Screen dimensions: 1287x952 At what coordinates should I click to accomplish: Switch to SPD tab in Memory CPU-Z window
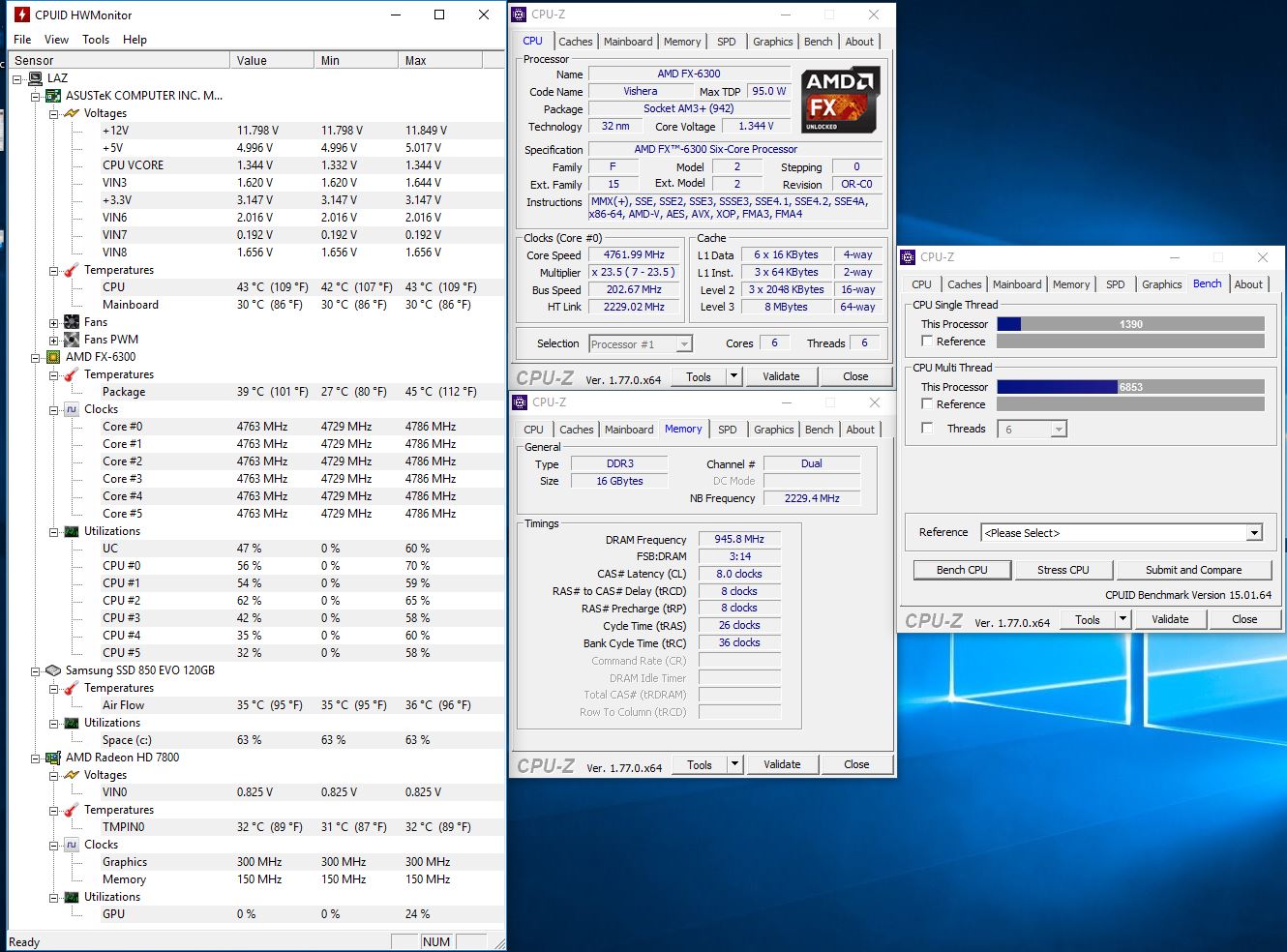[x=728, y=430]
